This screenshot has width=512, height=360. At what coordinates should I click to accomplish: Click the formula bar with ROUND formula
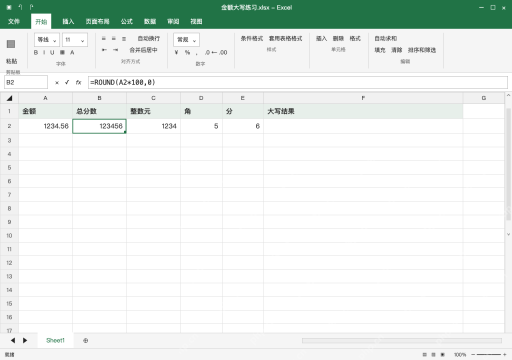pyautogui.click(x=298, y=82)
